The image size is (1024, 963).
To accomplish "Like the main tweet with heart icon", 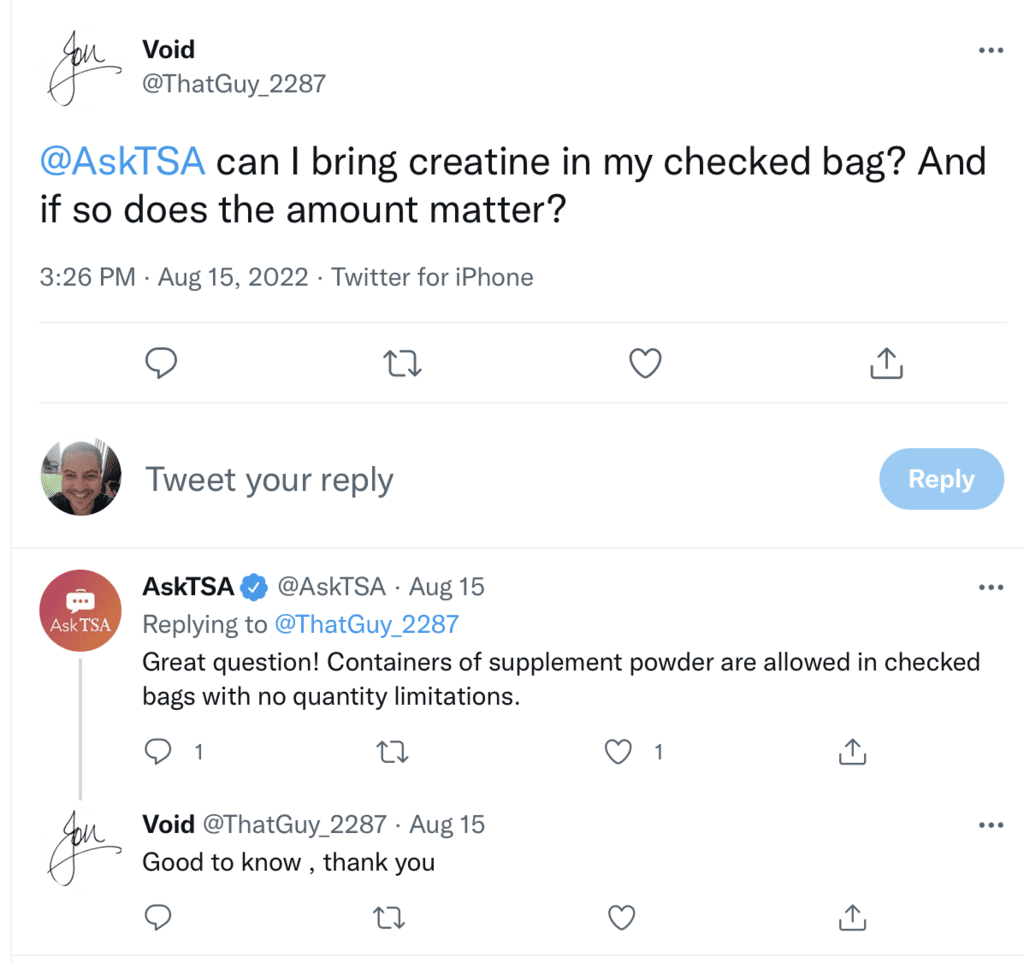I will 645,363.
